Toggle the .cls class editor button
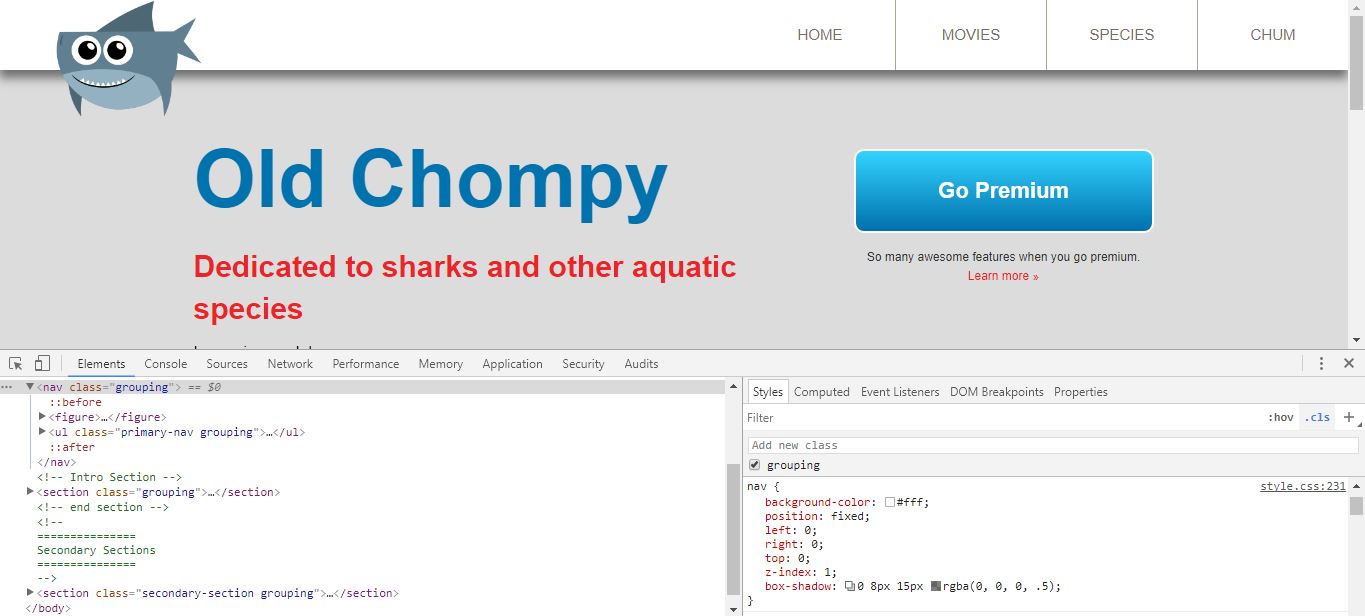 tap(1317, 418)
